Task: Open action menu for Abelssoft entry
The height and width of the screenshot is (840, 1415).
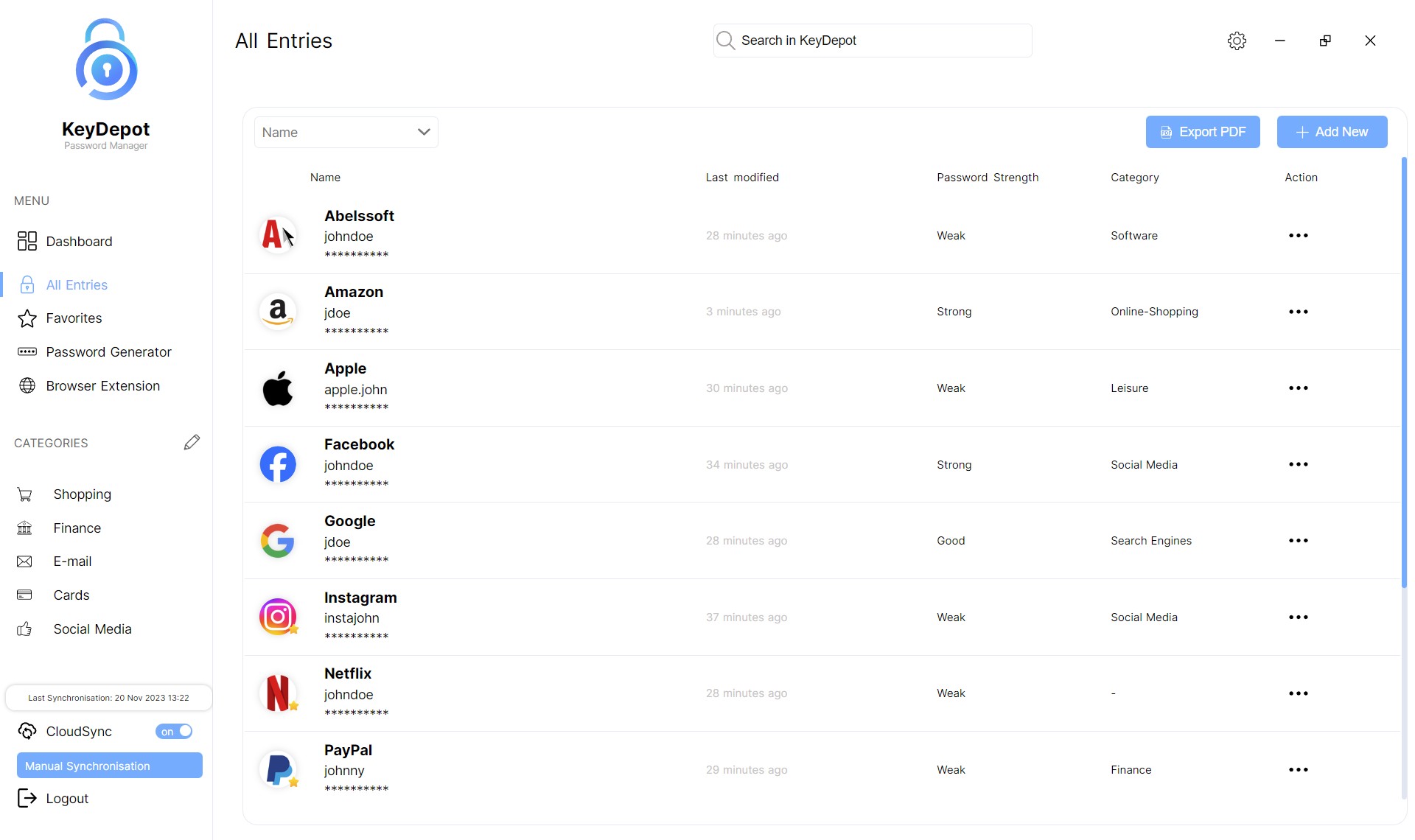Action: (1298, 236)
